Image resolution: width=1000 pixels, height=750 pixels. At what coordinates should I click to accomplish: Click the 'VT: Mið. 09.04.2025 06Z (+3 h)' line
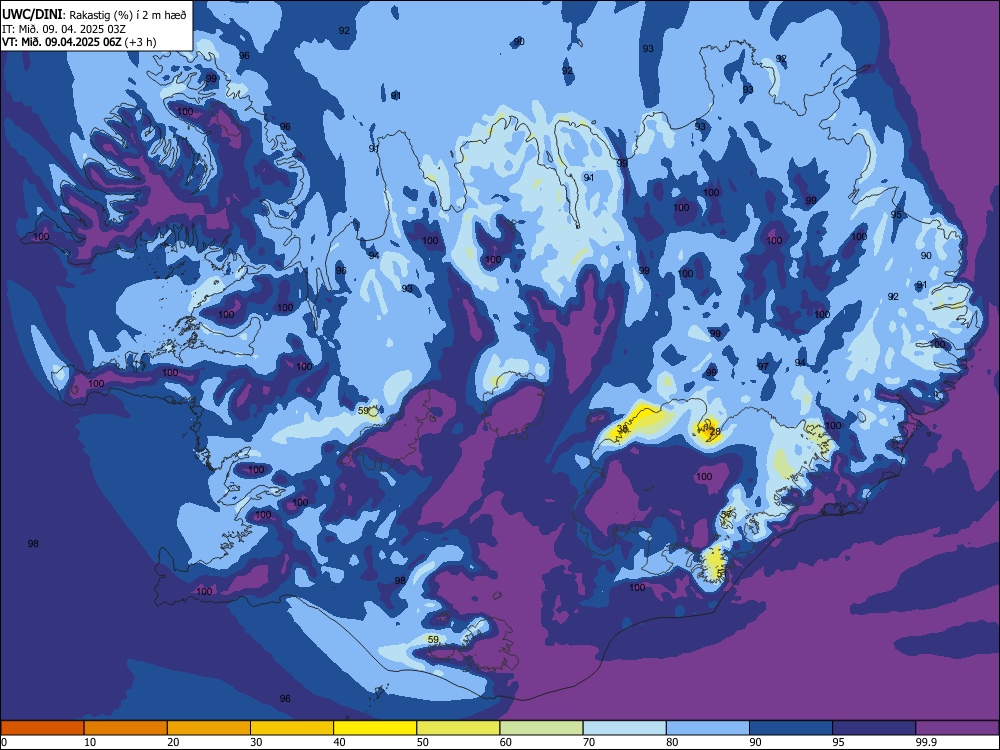[79, 42]
